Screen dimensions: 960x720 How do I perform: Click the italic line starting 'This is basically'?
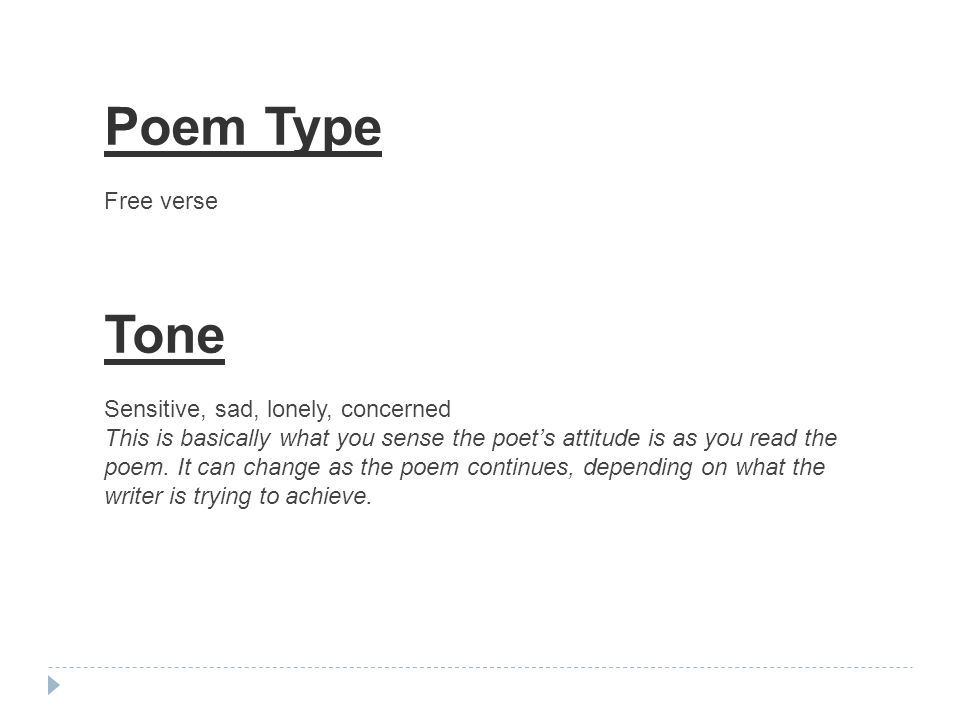(471, 438)
